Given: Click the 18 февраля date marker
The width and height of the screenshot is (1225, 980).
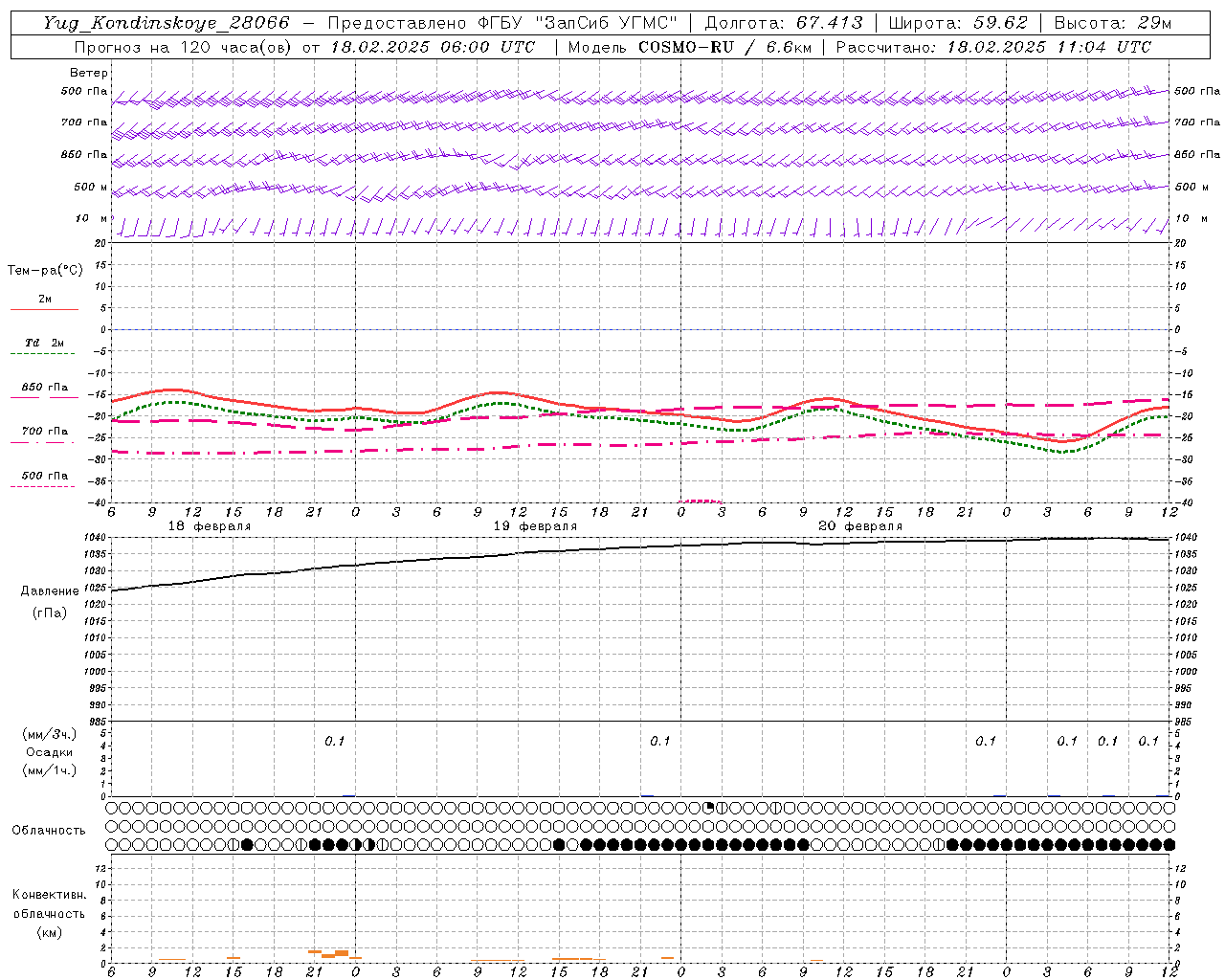Looking at the screenshot, I should [x=210, y=526].
